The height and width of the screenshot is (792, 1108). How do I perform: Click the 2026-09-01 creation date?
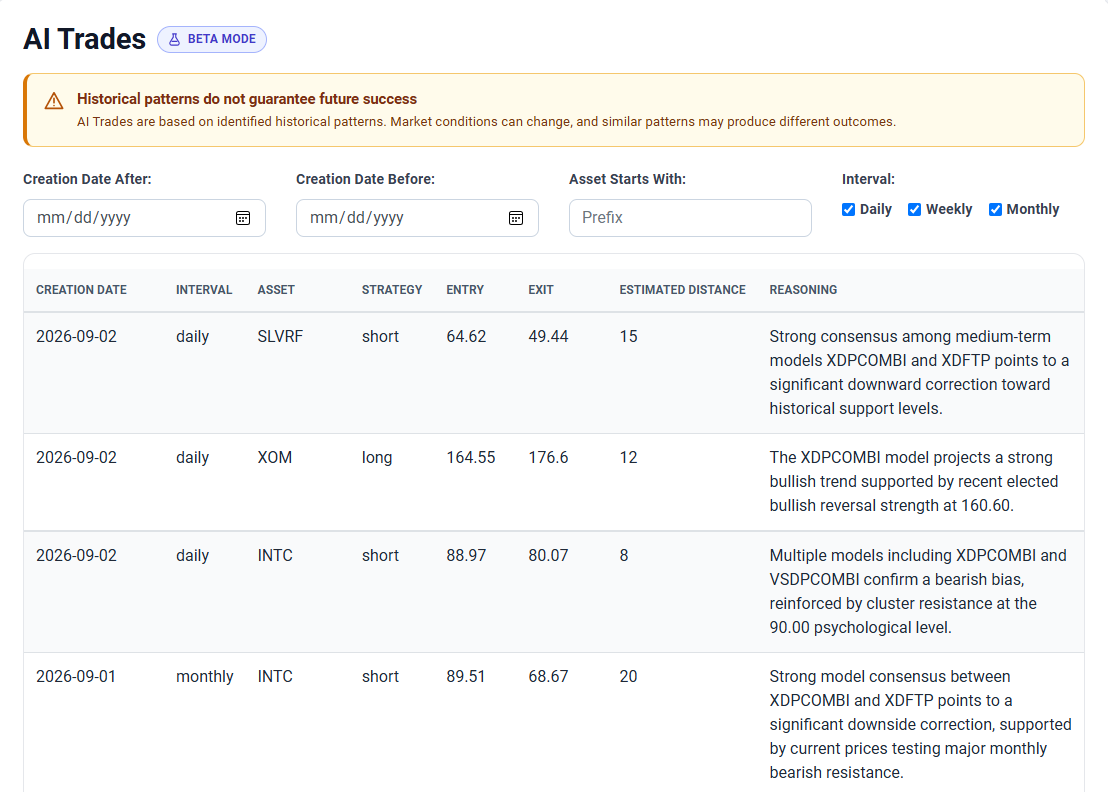76,677
